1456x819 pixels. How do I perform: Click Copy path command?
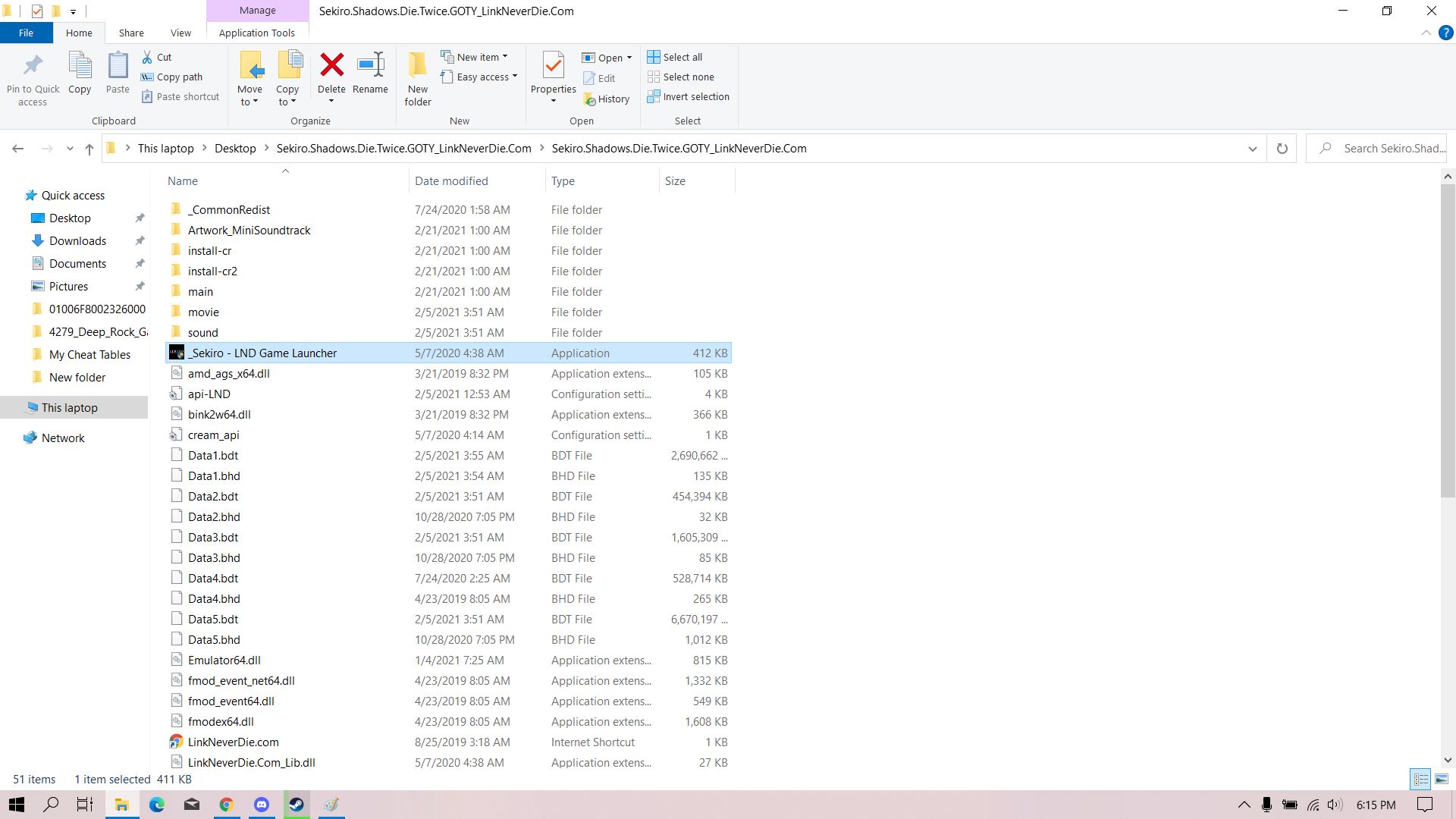(172, 77)
